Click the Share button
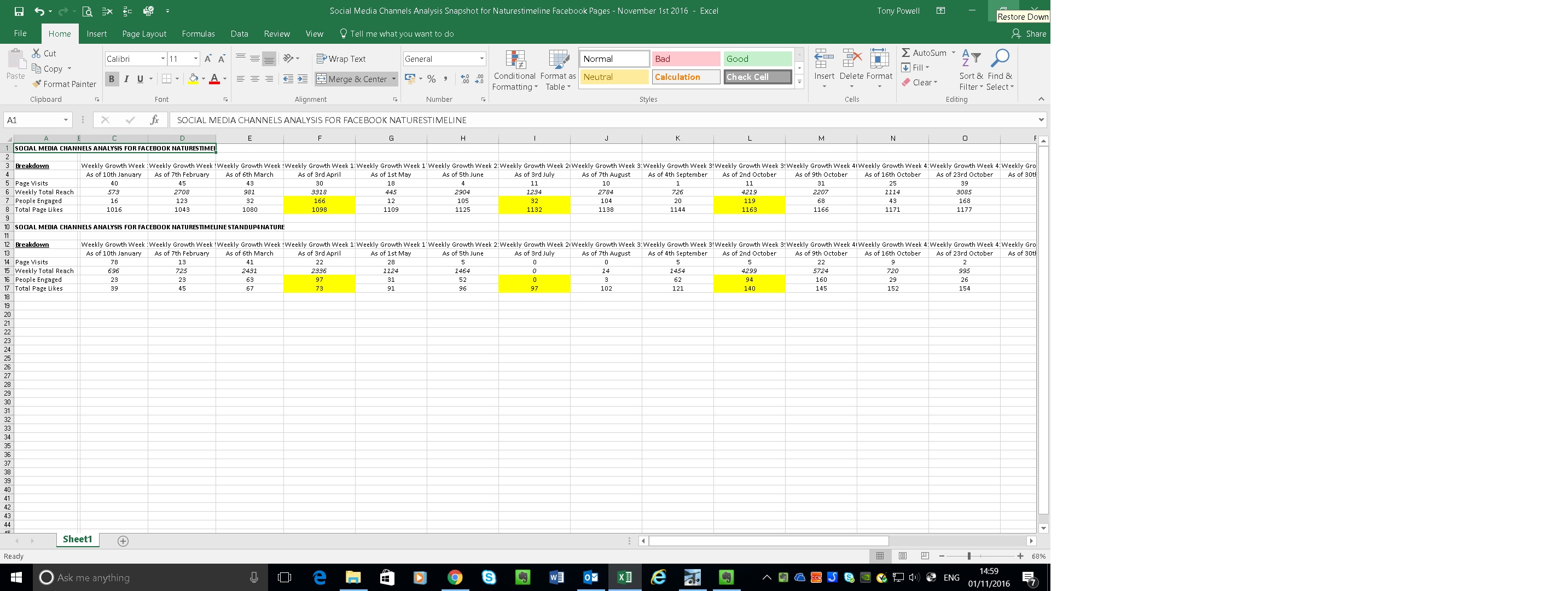Image resolution: width=1568 pixels, height=591 pixels. tap(1029, 33)
